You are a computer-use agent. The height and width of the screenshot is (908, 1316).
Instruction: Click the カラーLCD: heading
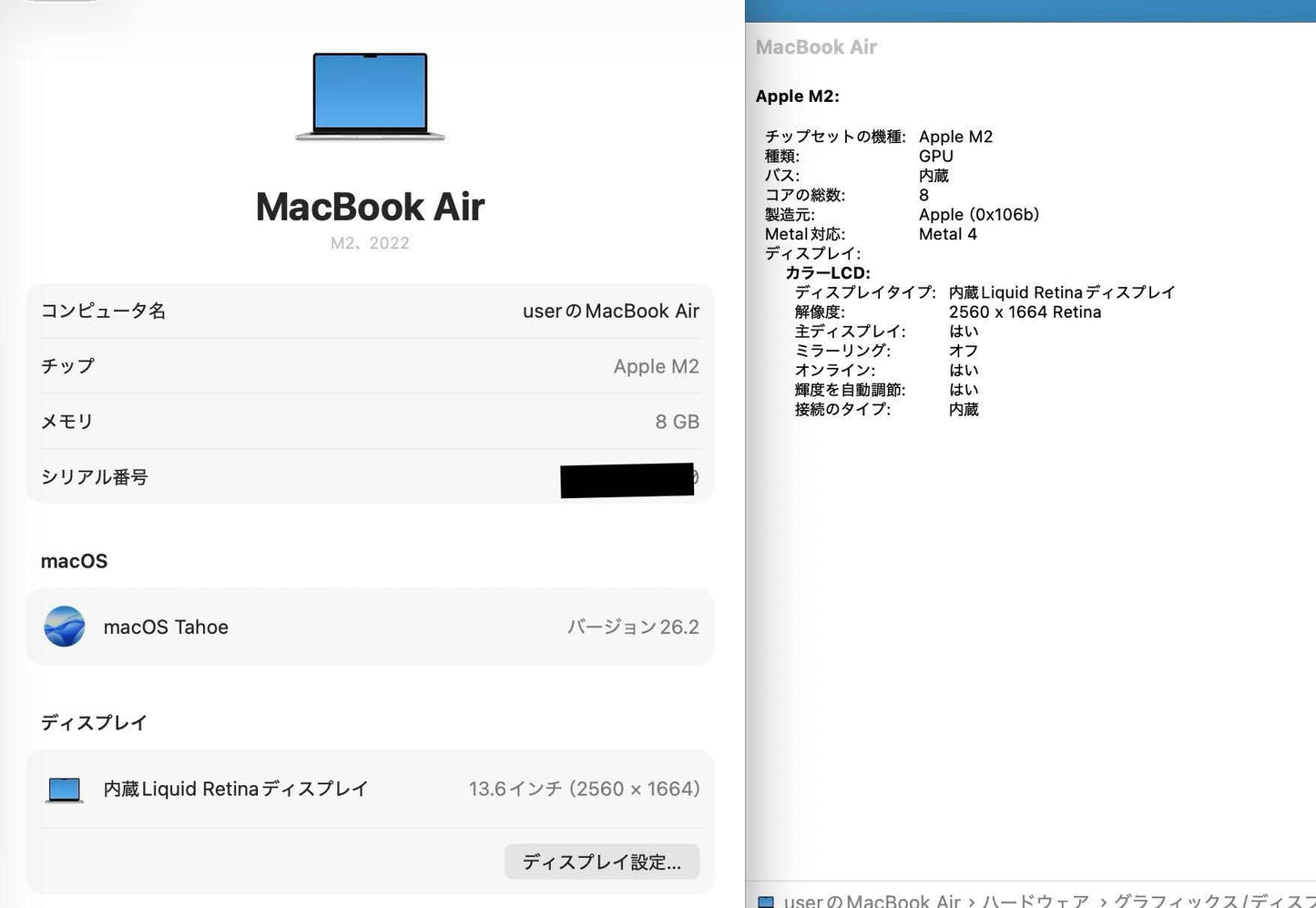828,273
